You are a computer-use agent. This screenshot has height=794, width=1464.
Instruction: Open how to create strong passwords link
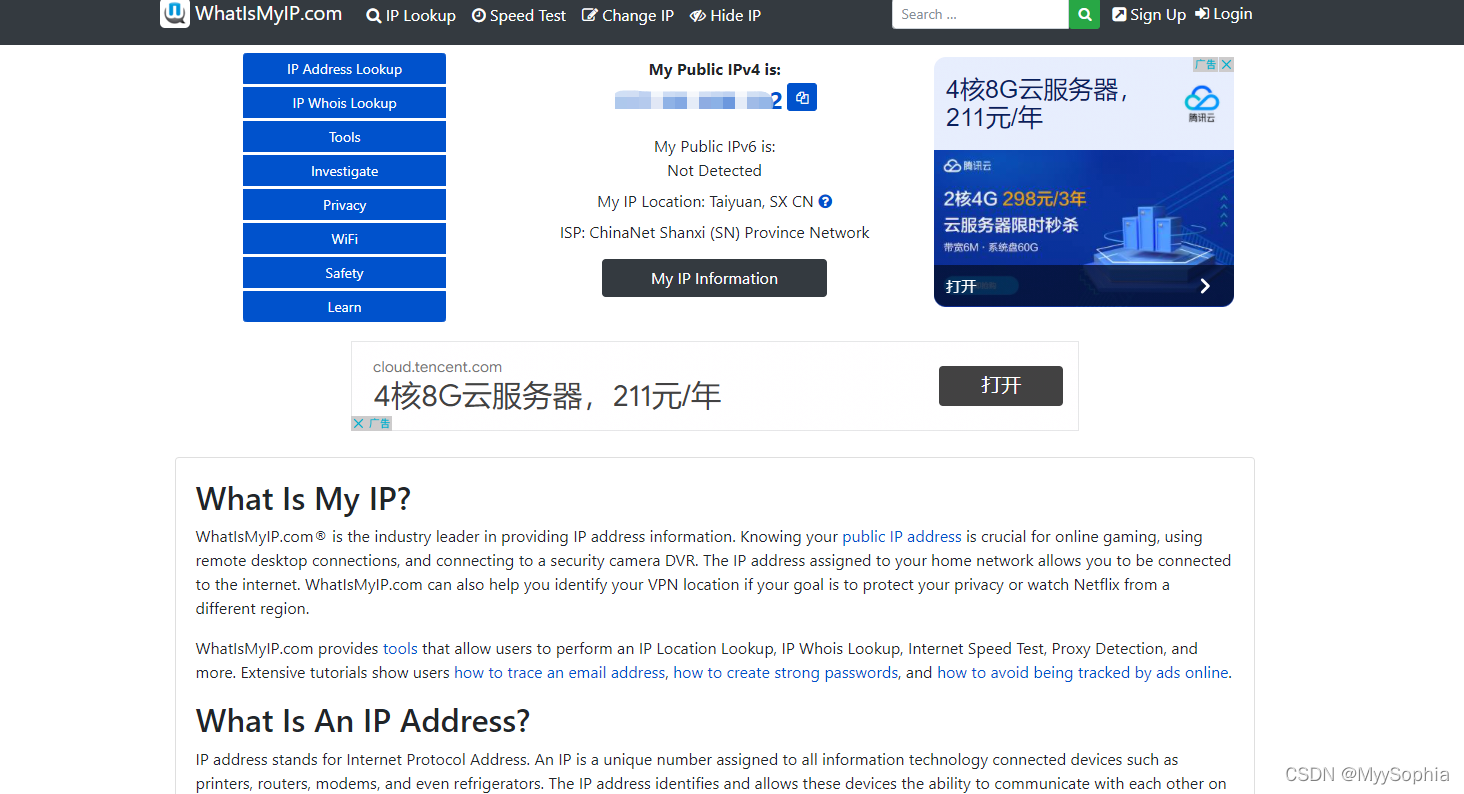[786, 672]
